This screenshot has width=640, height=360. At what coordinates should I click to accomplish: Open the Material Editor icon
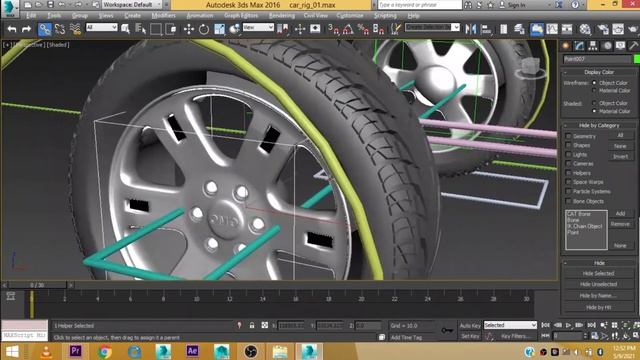point(585,29)
